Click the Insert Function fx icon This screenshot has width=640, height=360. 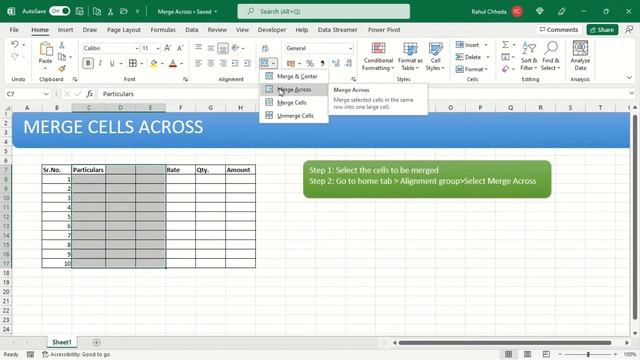(x=90, y=94)
